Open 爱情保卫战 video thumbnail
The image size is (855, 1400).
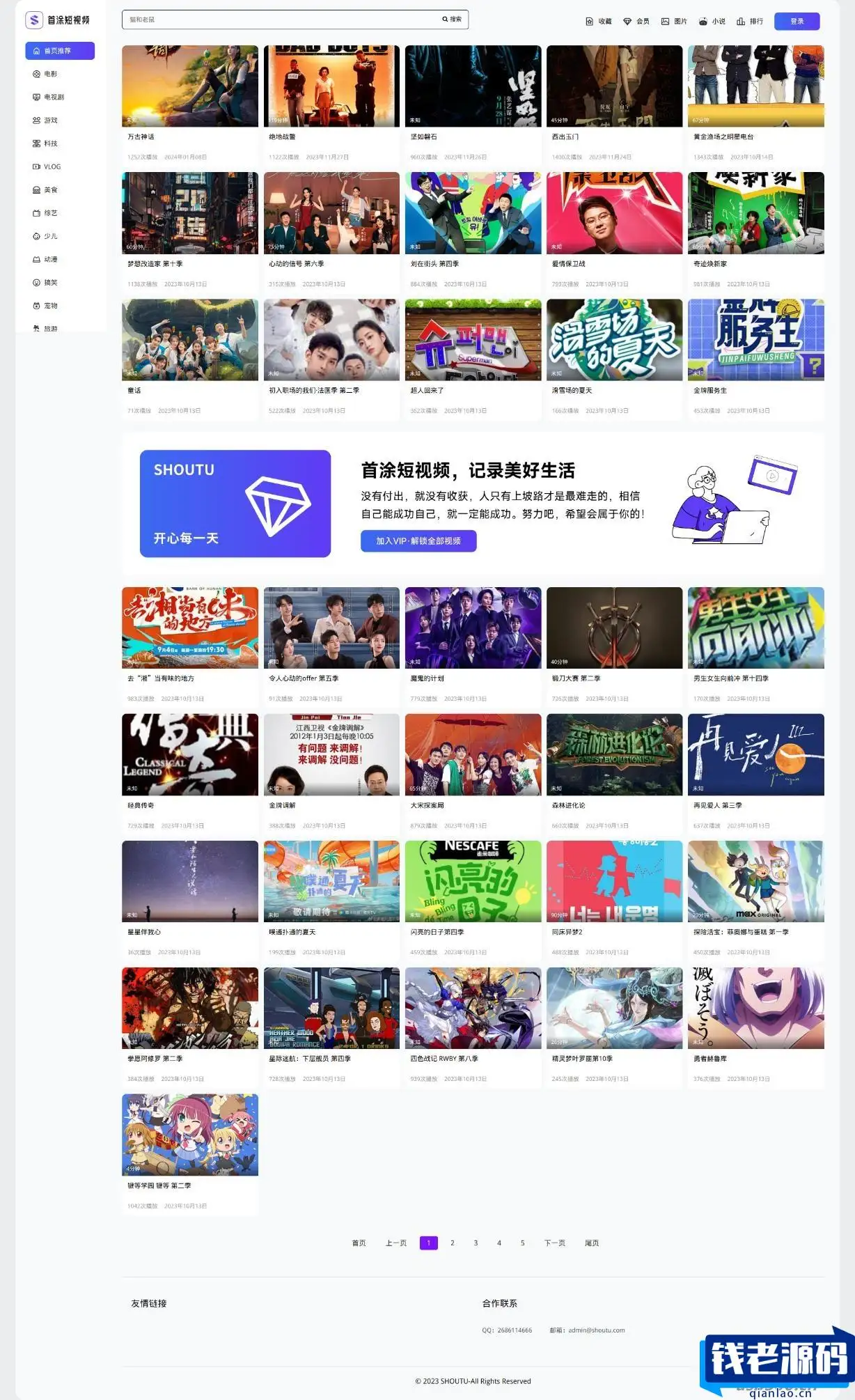[615, 213]
